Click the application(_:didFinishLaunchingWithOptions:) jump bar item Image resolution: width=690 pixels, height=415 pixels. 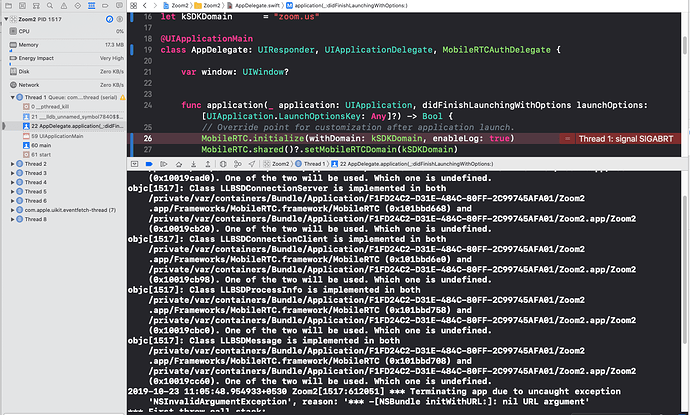pos(347,6)
